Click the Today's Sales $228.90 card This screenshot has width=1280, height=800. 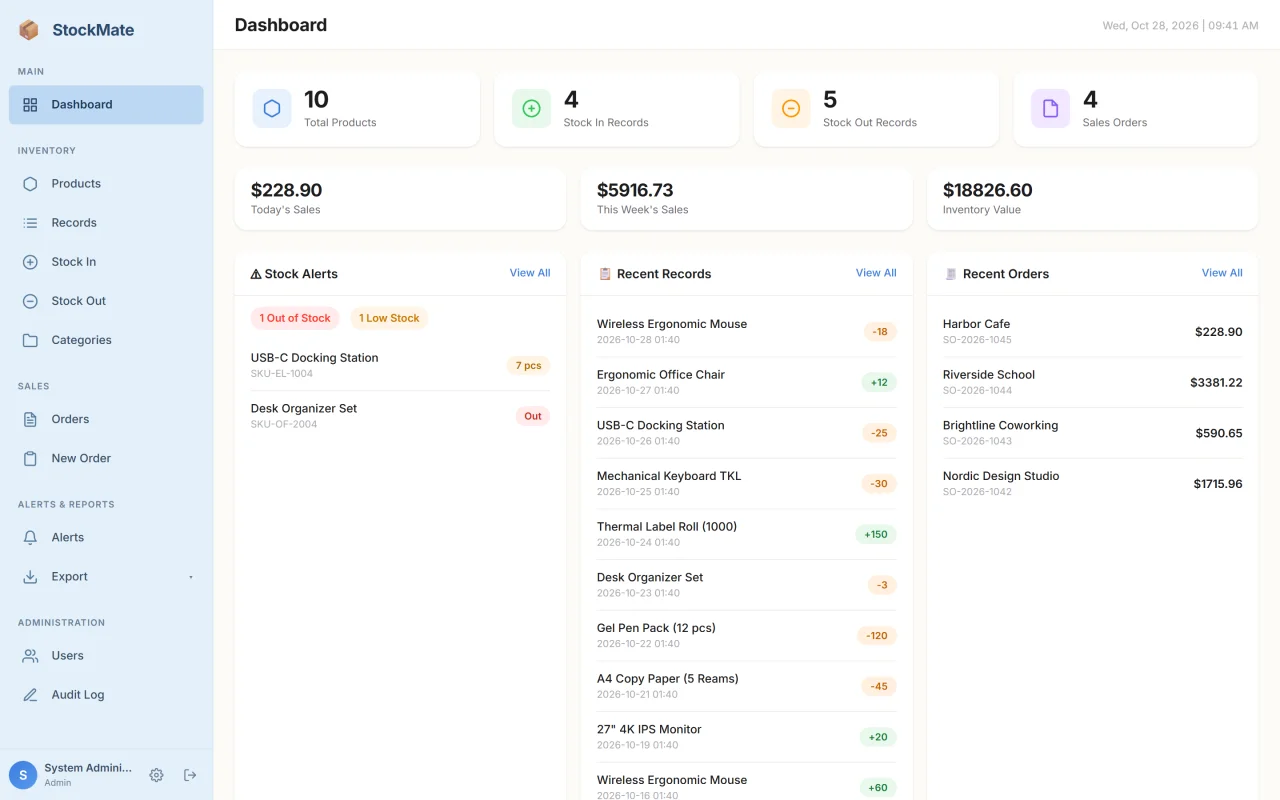(x=400, y=199)
